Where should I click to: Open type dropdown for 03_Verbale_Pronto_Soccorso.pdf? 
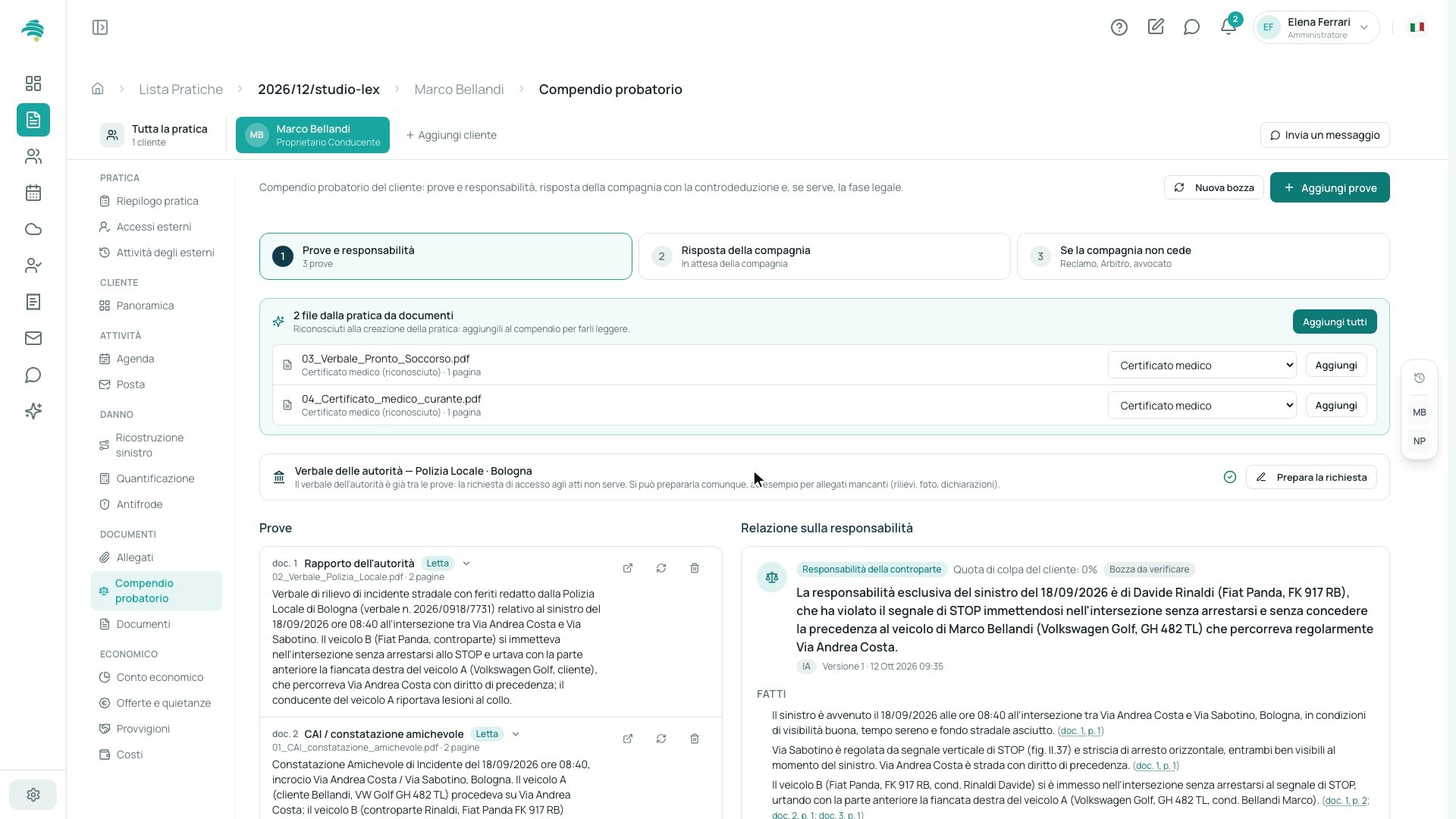pos(1202,365)
